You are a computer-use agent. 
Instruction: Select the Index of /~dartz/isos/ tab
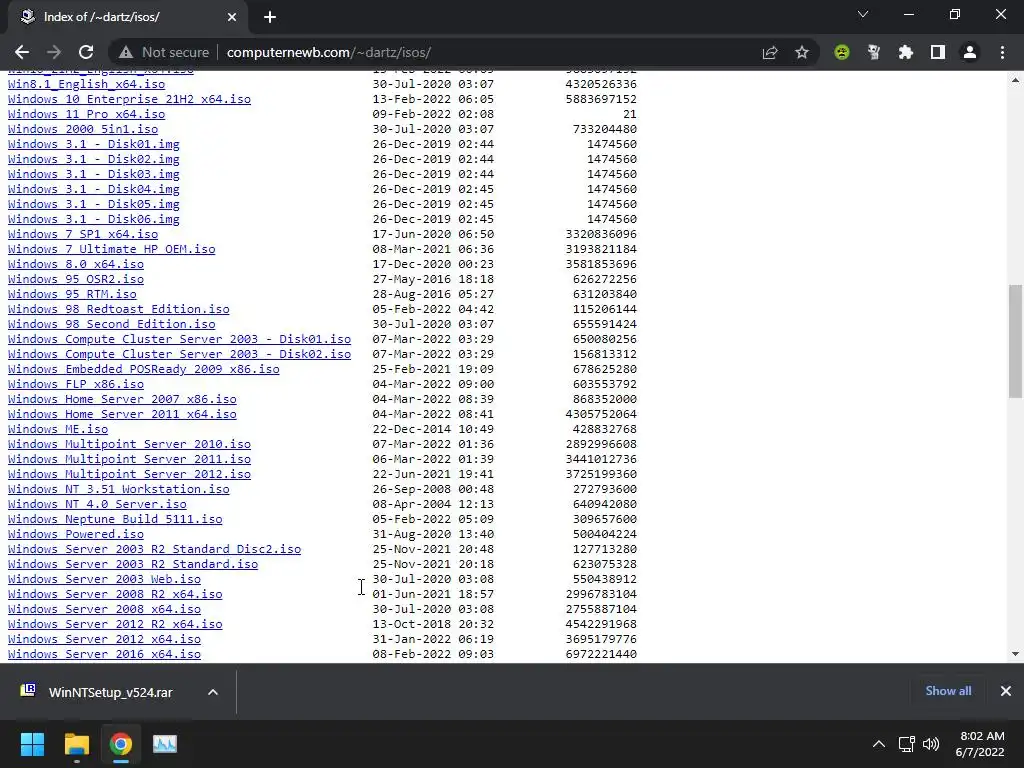click(128, 17)
